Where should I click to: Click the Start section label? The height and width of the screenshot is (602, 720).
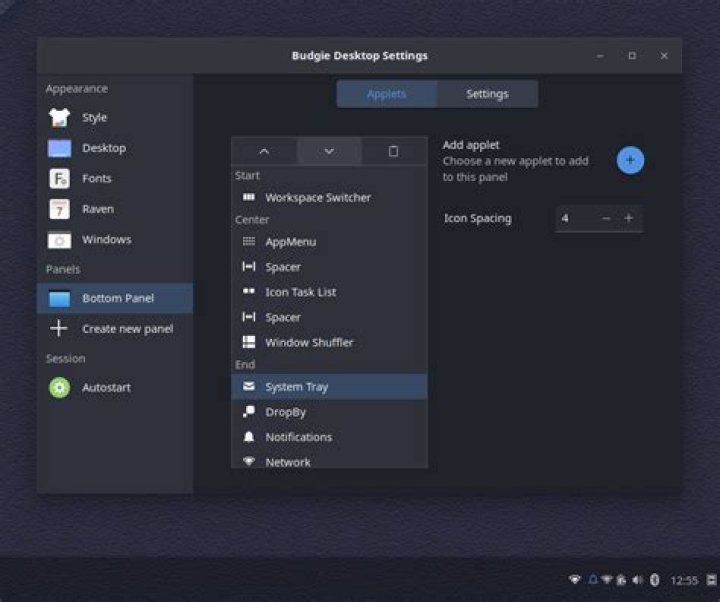(247, 175)
